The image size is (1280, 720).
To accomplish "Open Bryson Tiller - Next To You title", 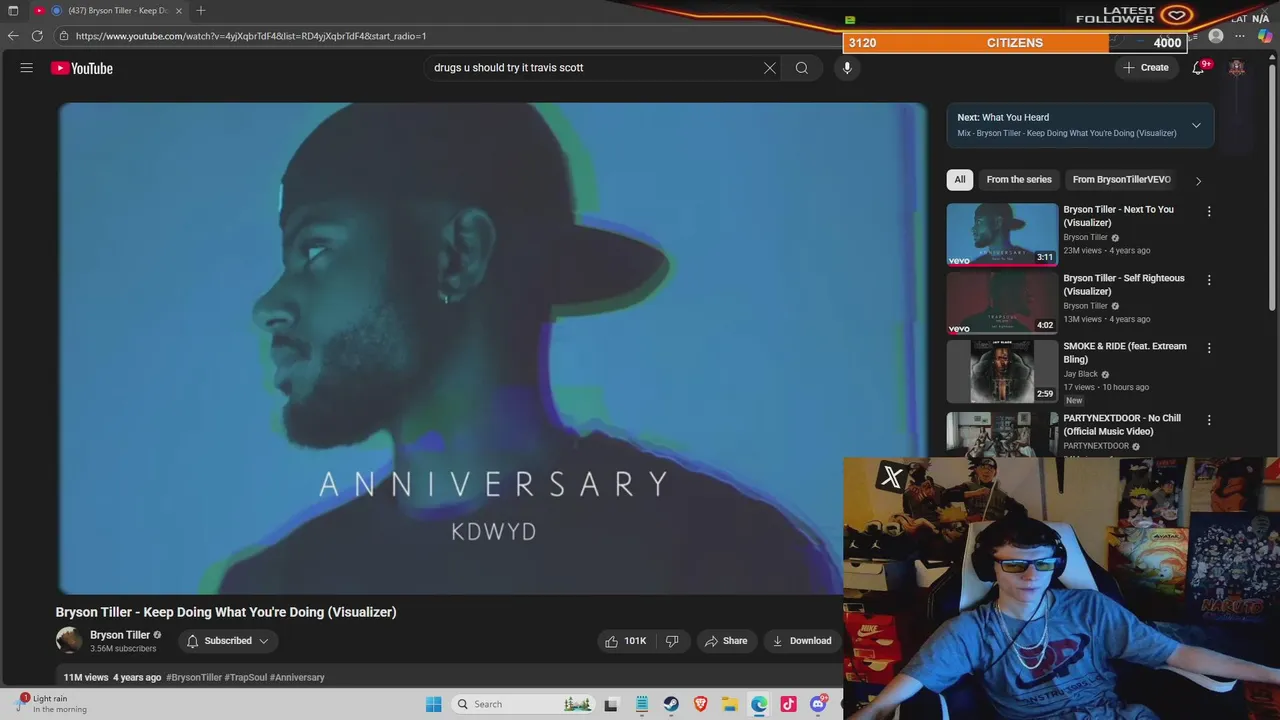I will tap(1118, 216).
